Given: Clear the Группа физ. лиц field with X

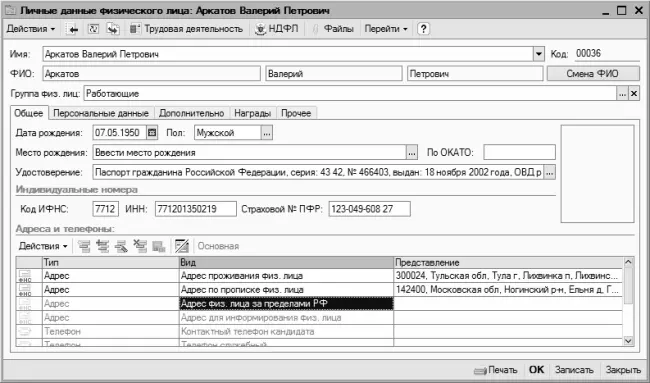Looking at the screenshot, I should click(x=634, y=94).
